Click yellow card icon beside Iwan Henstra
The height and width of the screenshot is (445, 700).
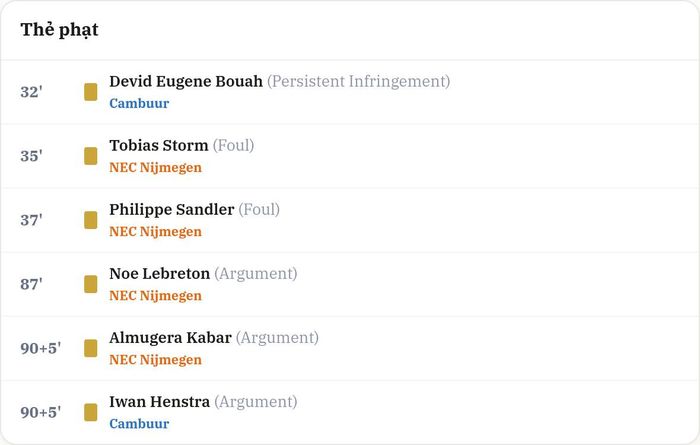(x=91, y=412)
